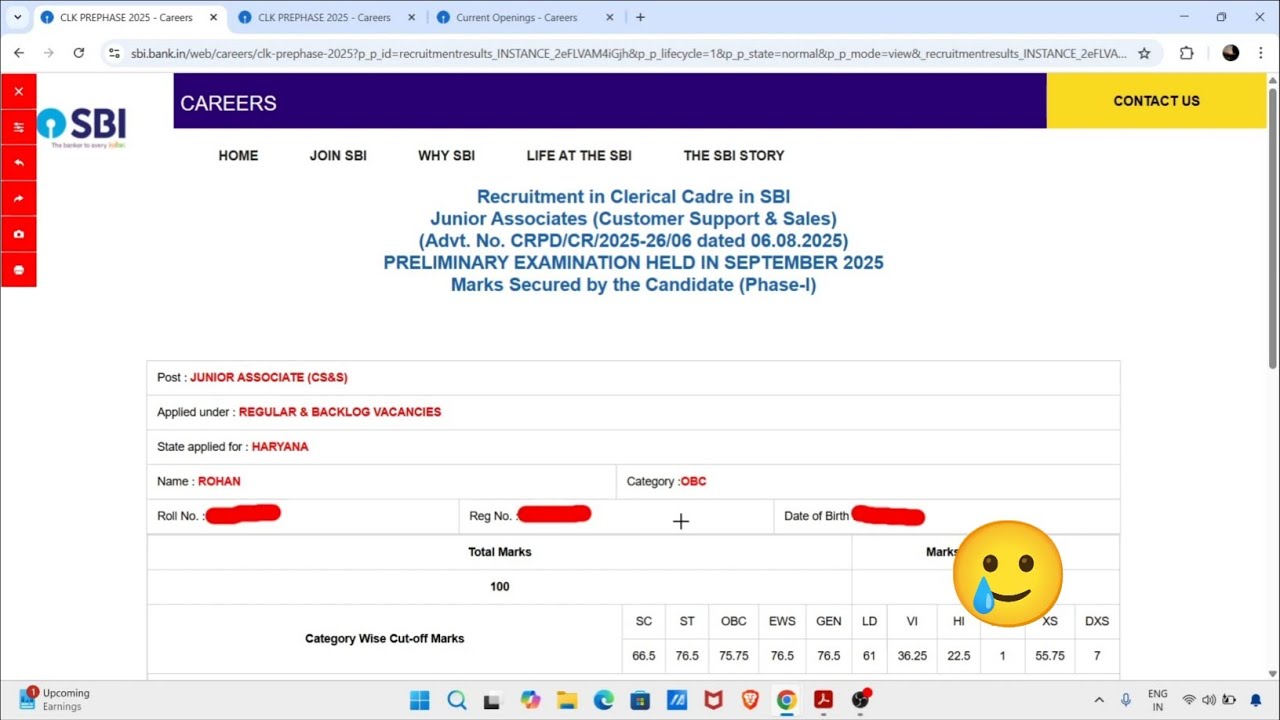This screenshot has height=720, width=1280.
Task: Open the sliders settings icon in red toolbar
Action: coord(18,127)
